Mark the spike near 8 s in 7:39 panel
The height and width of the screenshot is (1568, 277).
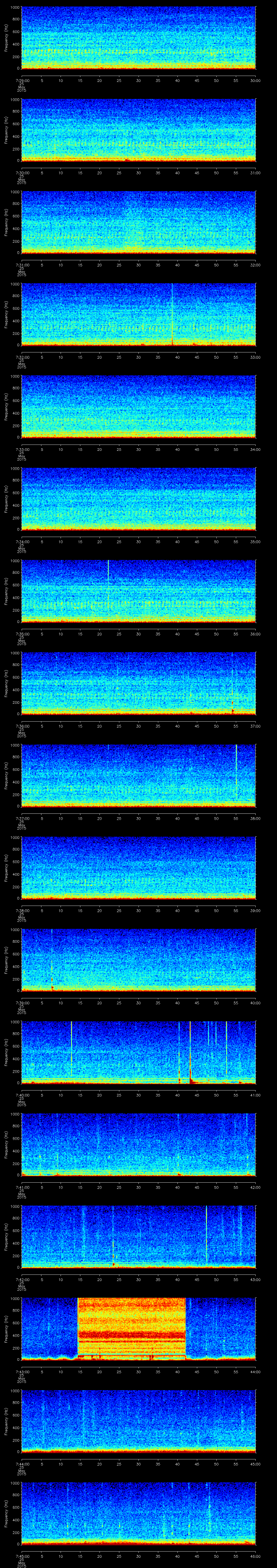[x=52, y=960]
